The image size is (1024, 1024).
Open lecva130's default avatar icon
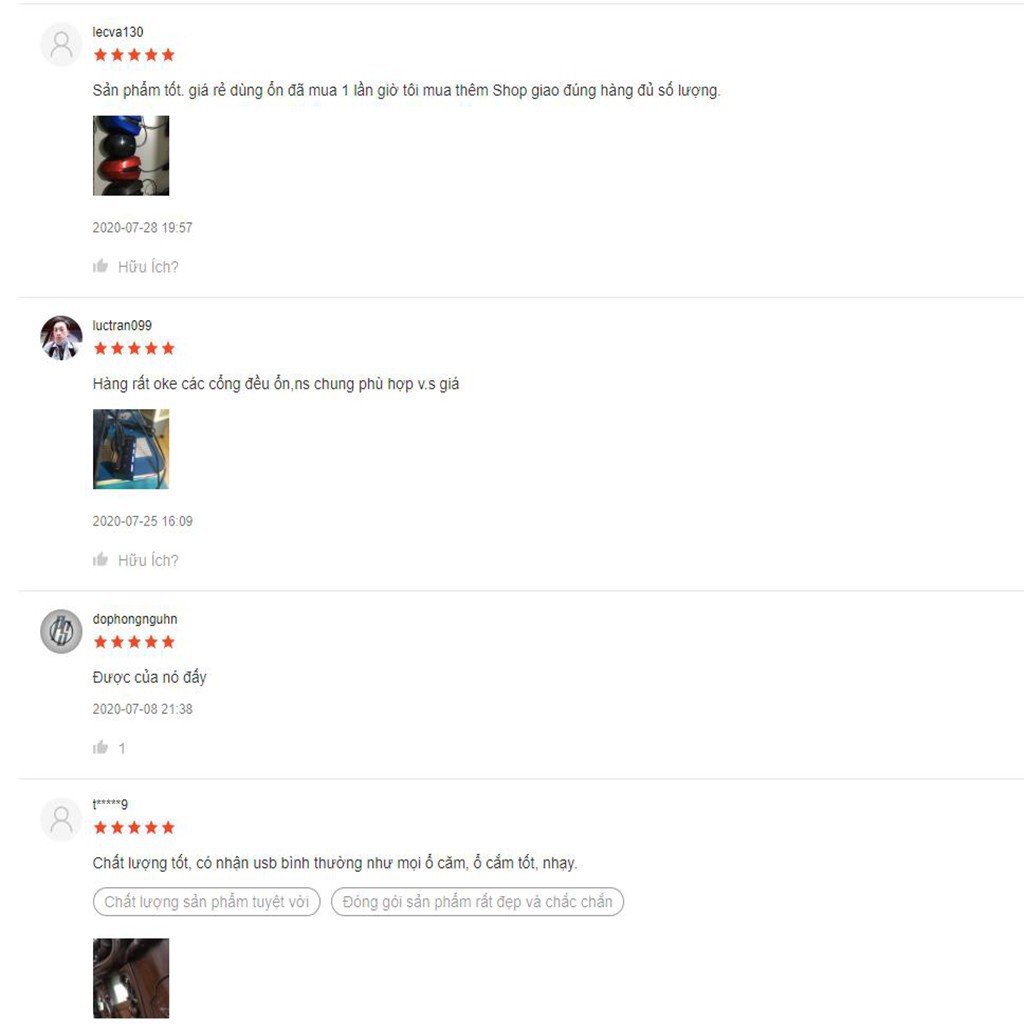point(61,44)
